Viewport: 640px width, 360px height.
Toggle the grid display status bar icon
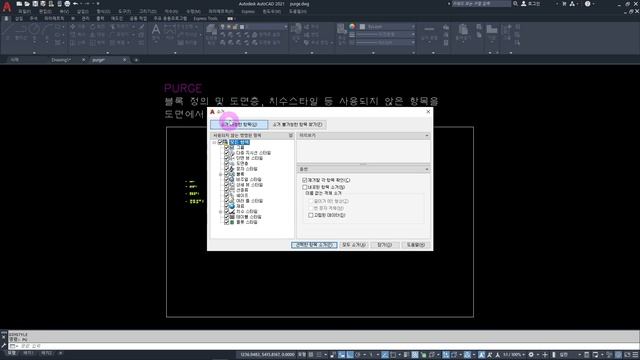[x=311, y=355]
